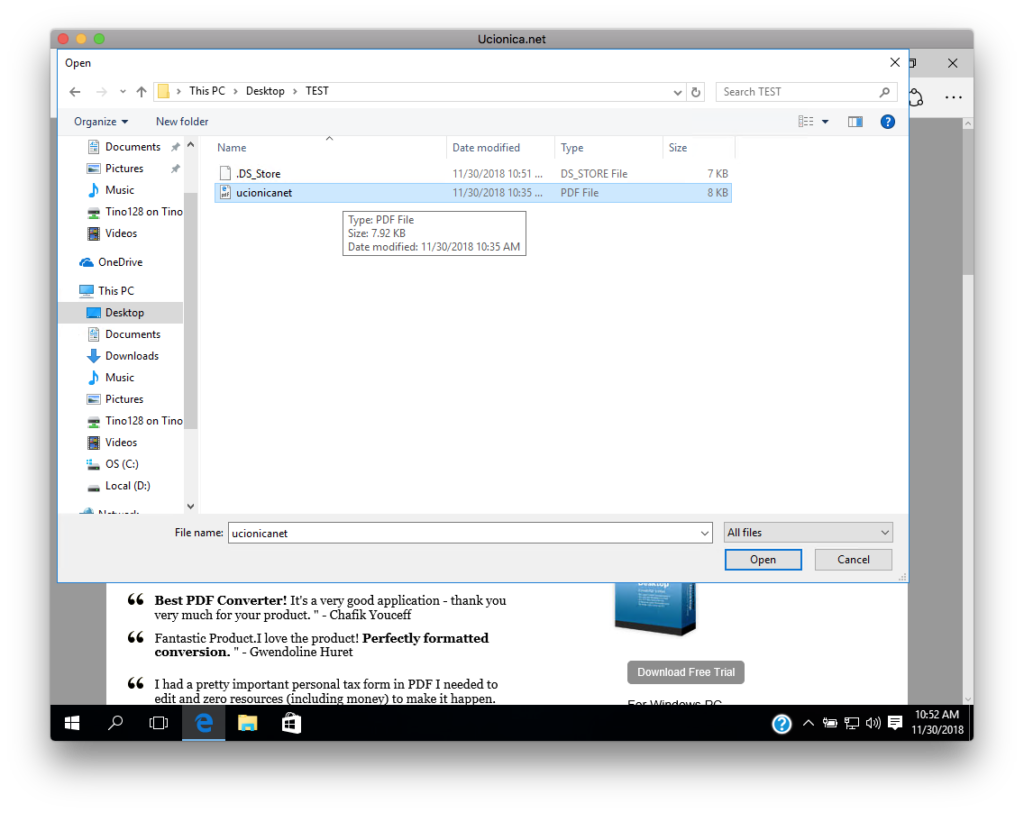Open Microsoft Edge from the taskbar
This screenshot has width=1024, height=813.
click(x=204, y=723)
